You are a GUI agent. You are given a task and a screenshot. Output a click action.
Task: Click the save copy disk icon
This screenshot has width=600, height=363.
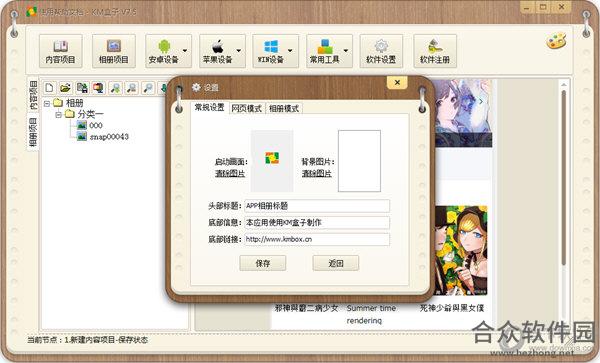pyautogui.click(x=82, y=88)
